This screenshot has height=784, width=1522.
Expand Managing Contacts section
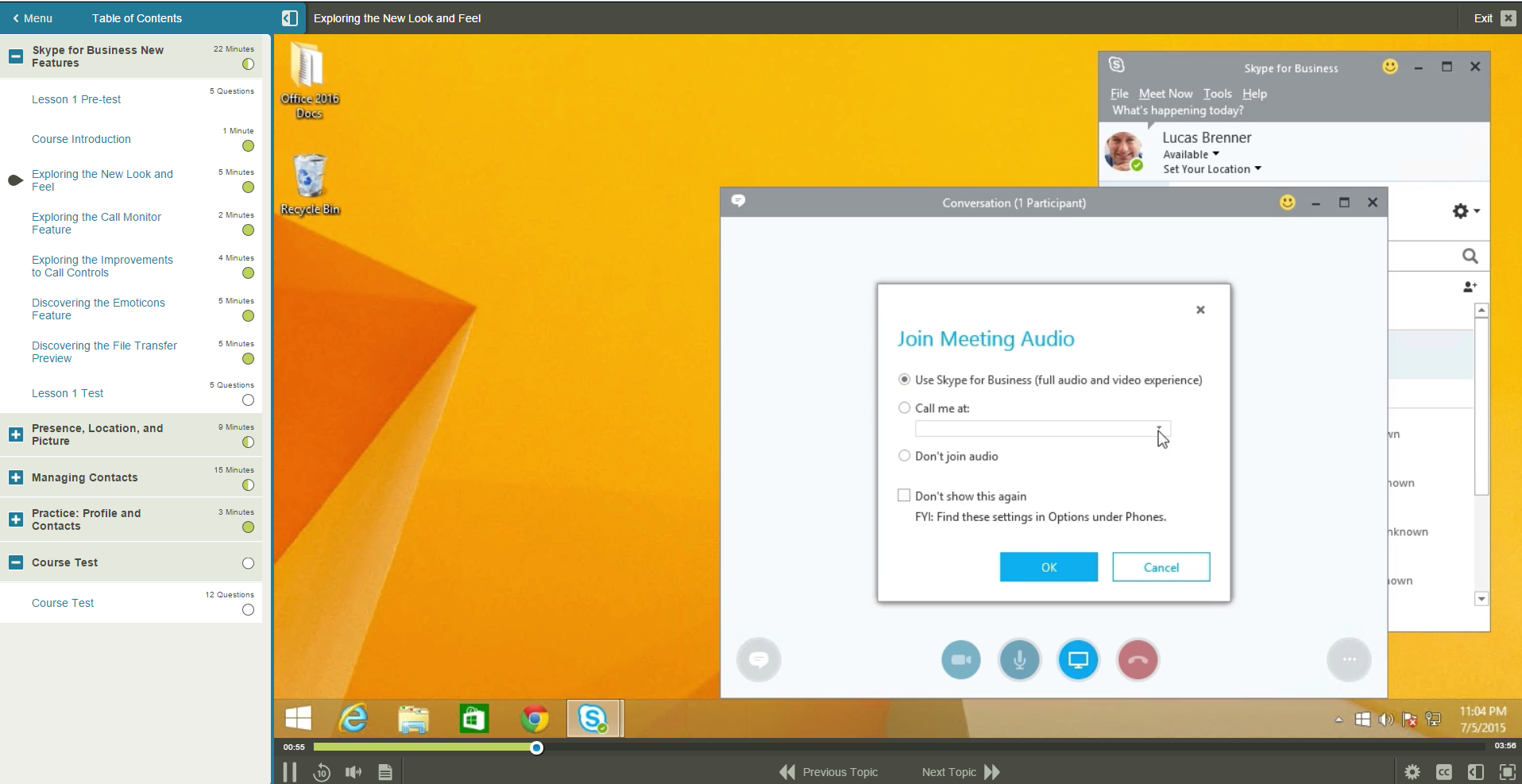coord(16,477)
